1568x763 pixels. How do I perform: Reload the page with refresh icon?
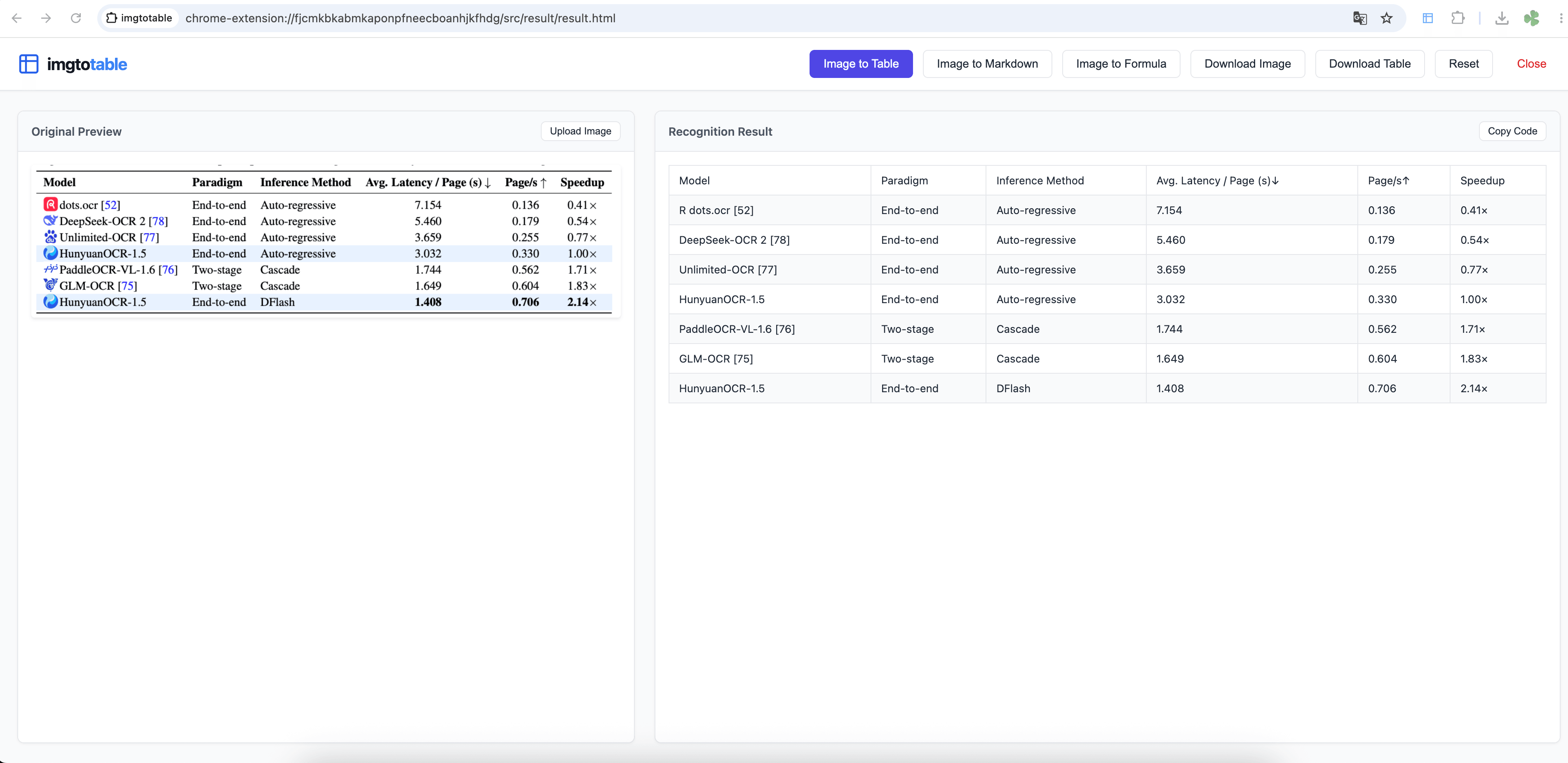76,18
